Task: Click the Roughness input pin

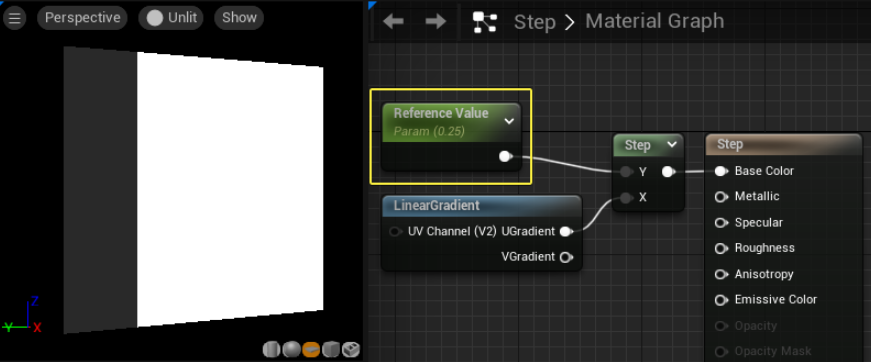Action: pyautogui.click(x=721, y=248)
